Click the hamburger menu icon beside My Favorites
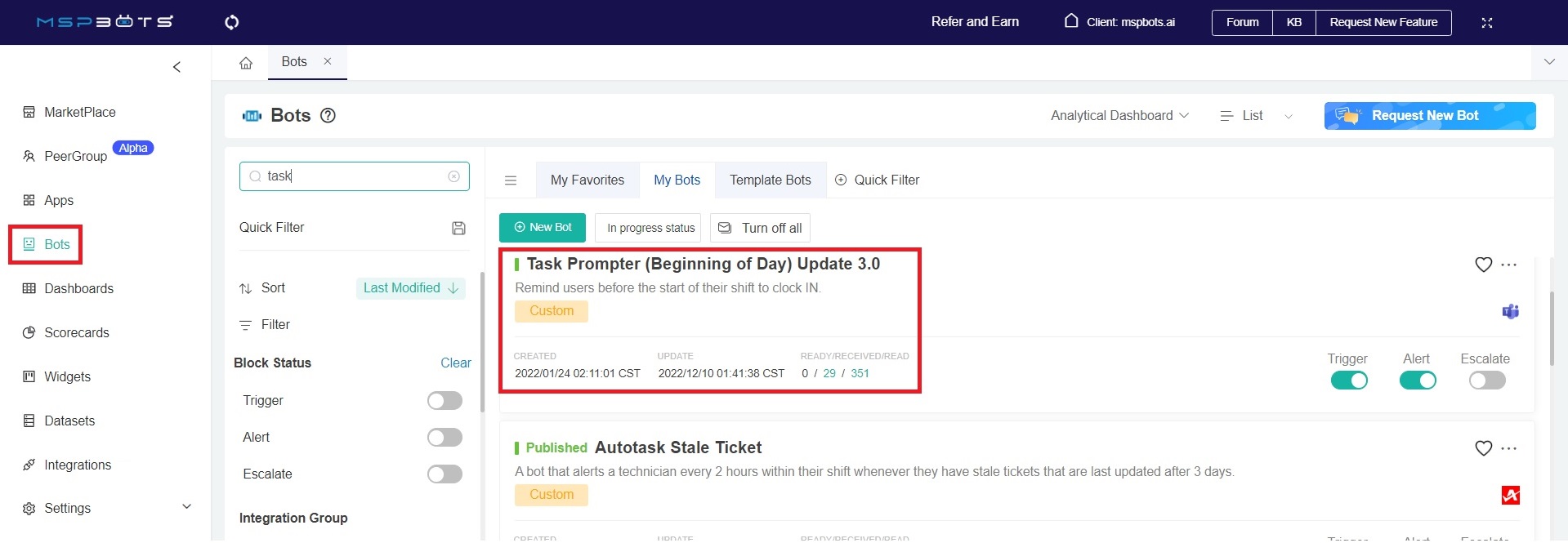Image resolution: width=1568 pixels, height=543 pixels. point(511,180)
